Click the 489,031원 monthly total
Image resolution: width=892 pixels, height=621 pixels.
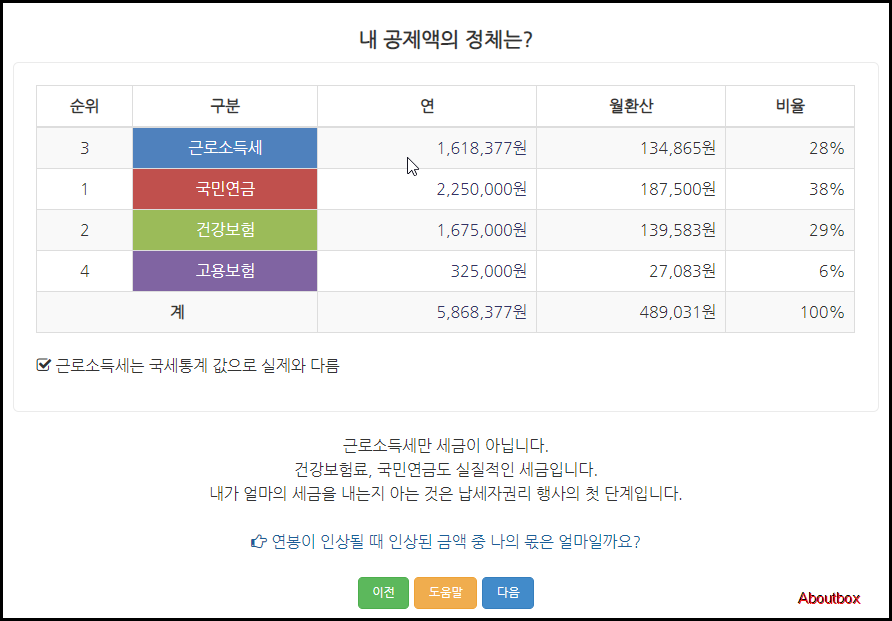(678, 312)
